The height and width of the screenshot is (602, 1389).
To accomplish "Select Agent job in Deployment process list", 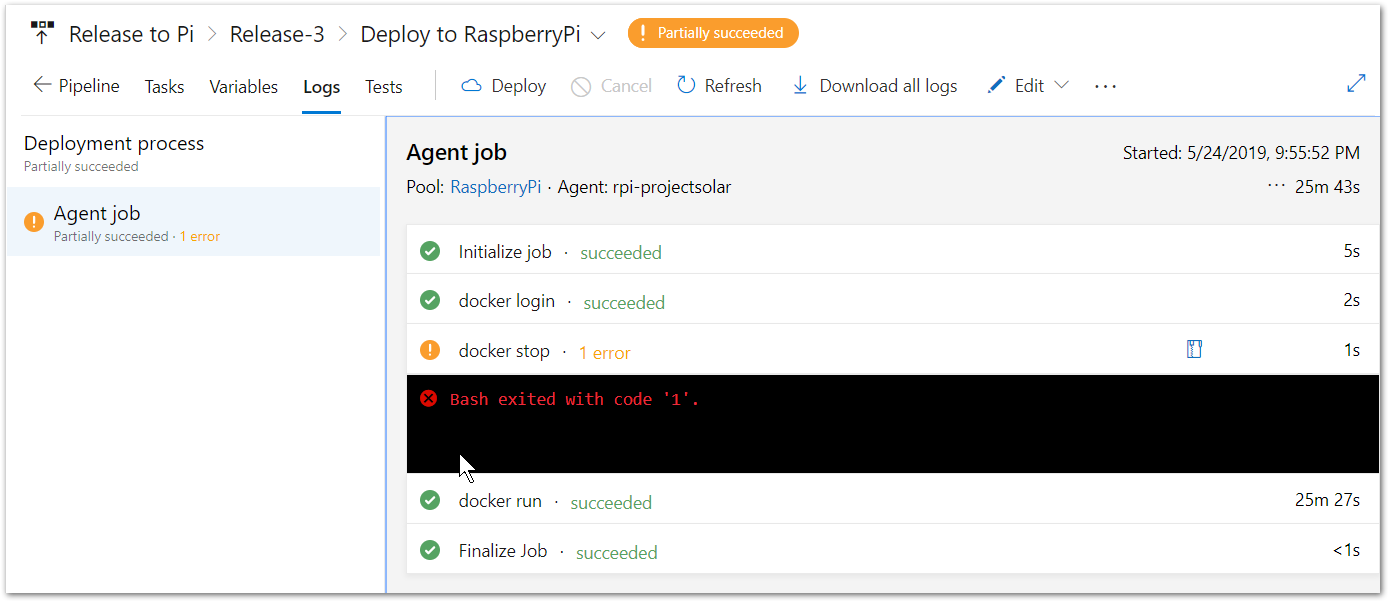I will pos(193,222).
